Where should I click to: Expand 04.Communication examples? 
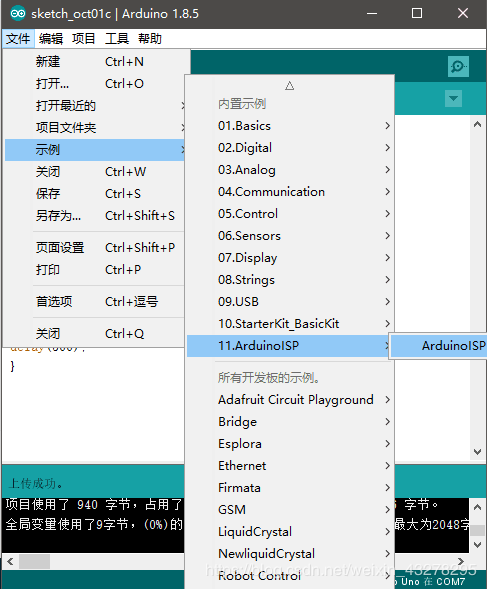pyautogui.click(x=290, y=192)
